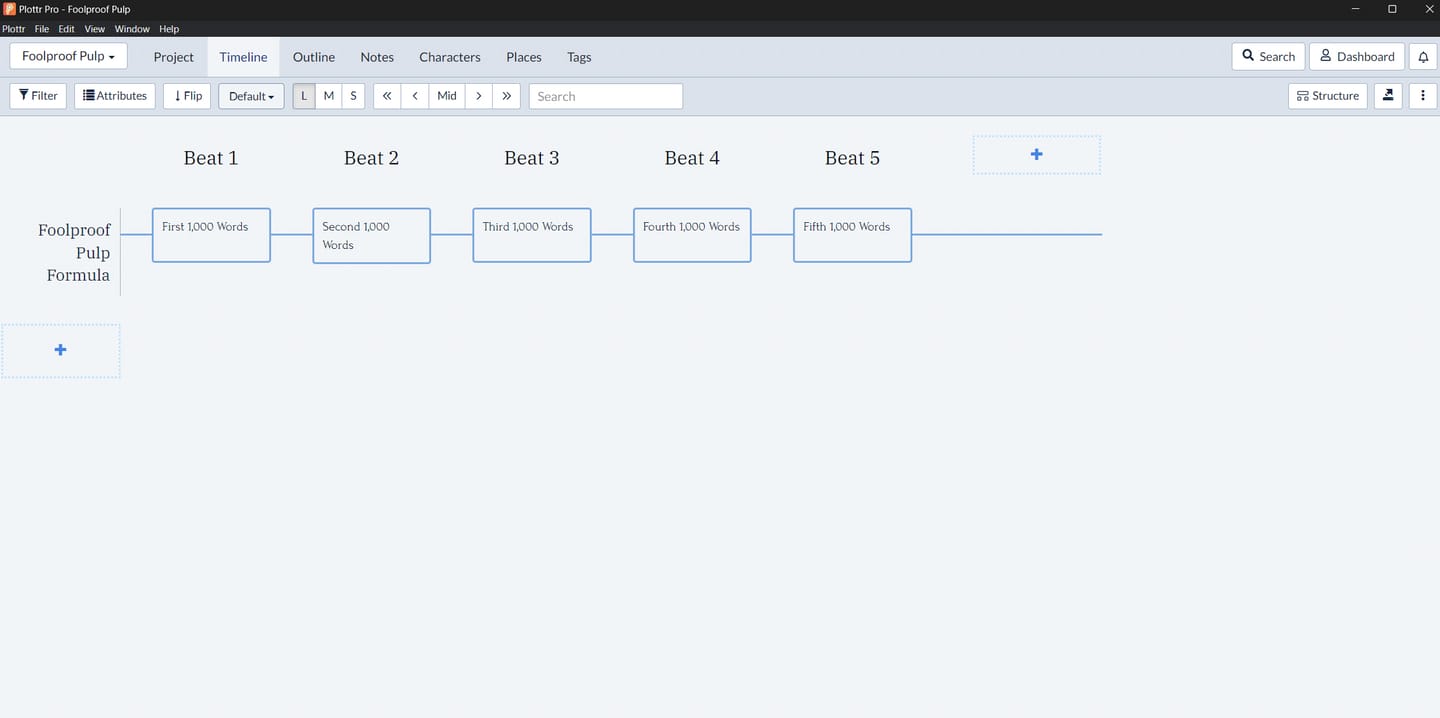The image size is (1440, 718).
Task: Click the timeline Search input field
Action: tap(605, 96)
